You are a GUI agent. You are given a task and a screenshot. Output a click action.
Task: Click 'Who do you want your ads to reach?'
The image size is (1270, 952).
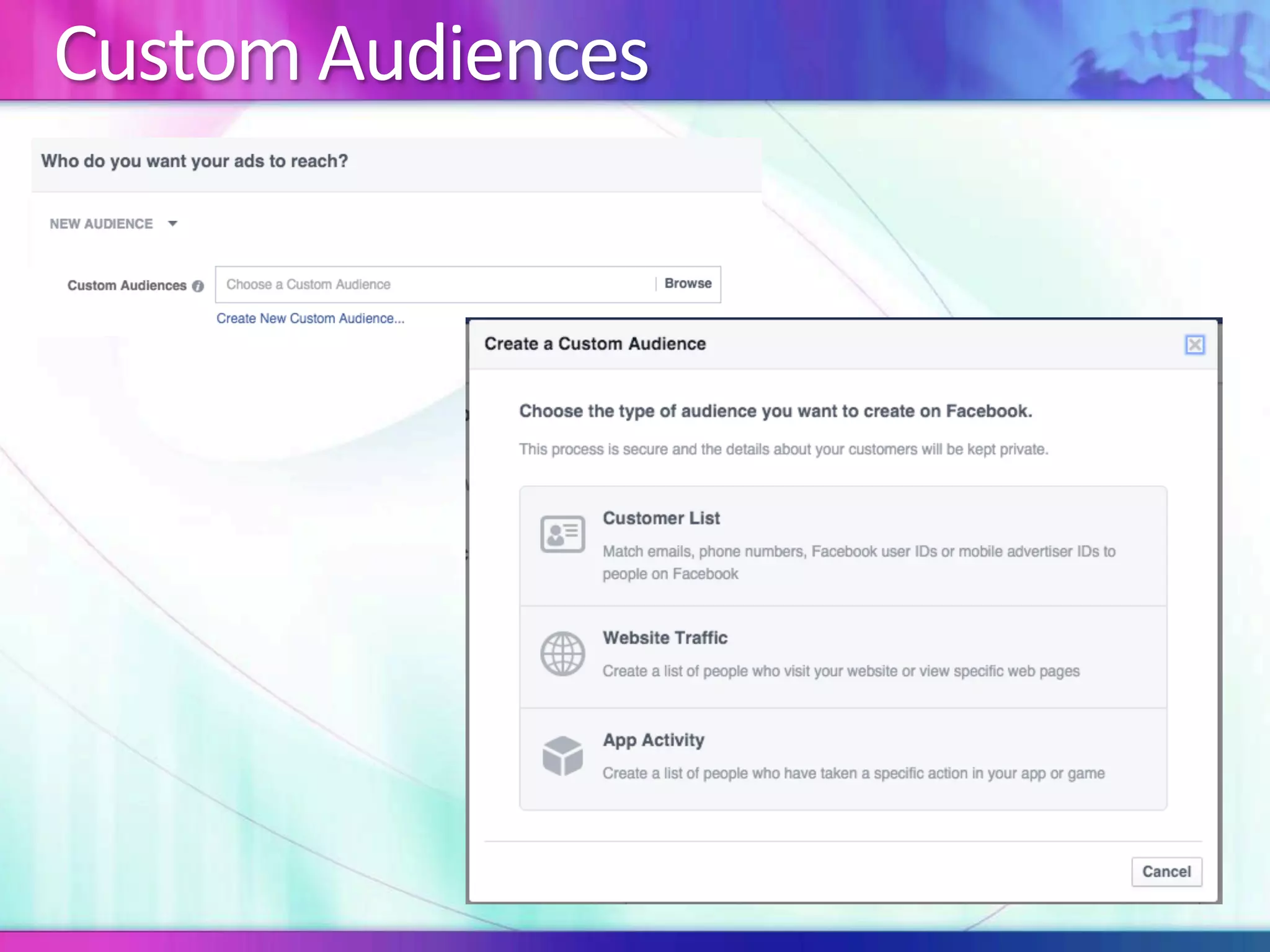click(195, 162)
